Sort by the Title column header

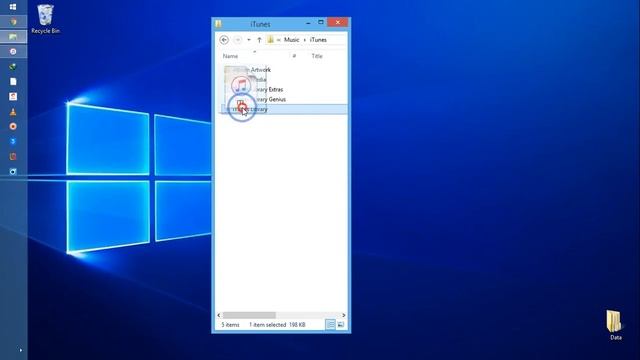coord(317,56)
